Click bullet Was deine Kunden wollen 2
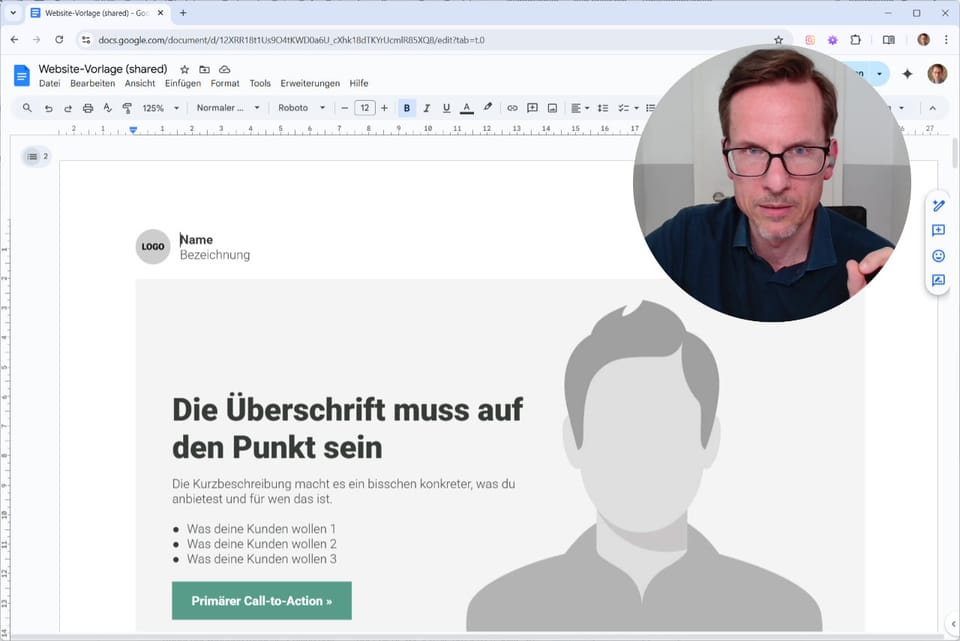The image size is (960, 641). [x=261, y=544]
